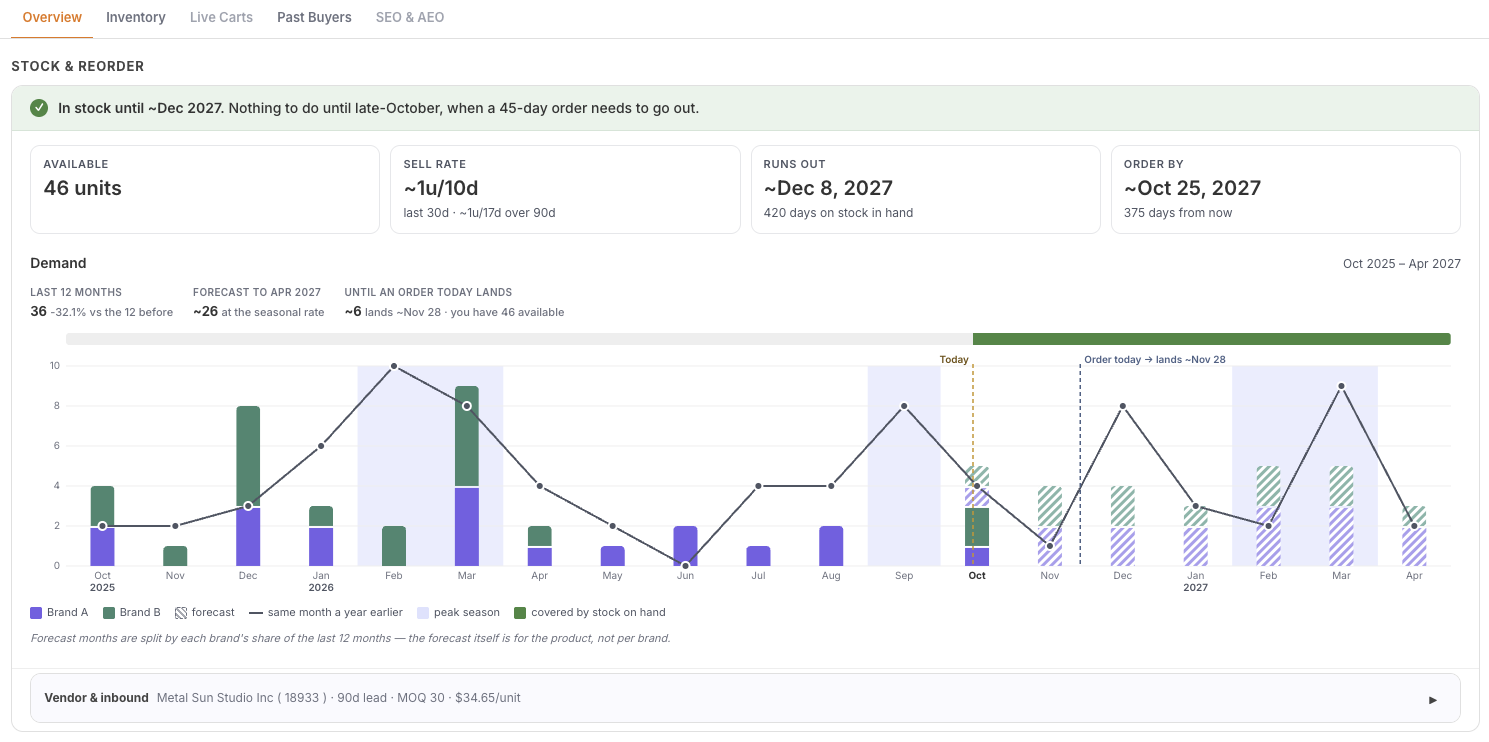The image size is (1489, 742).
Task: Switch to the Inventory tab
Action: pyautogui.click(x=135, y=17)
